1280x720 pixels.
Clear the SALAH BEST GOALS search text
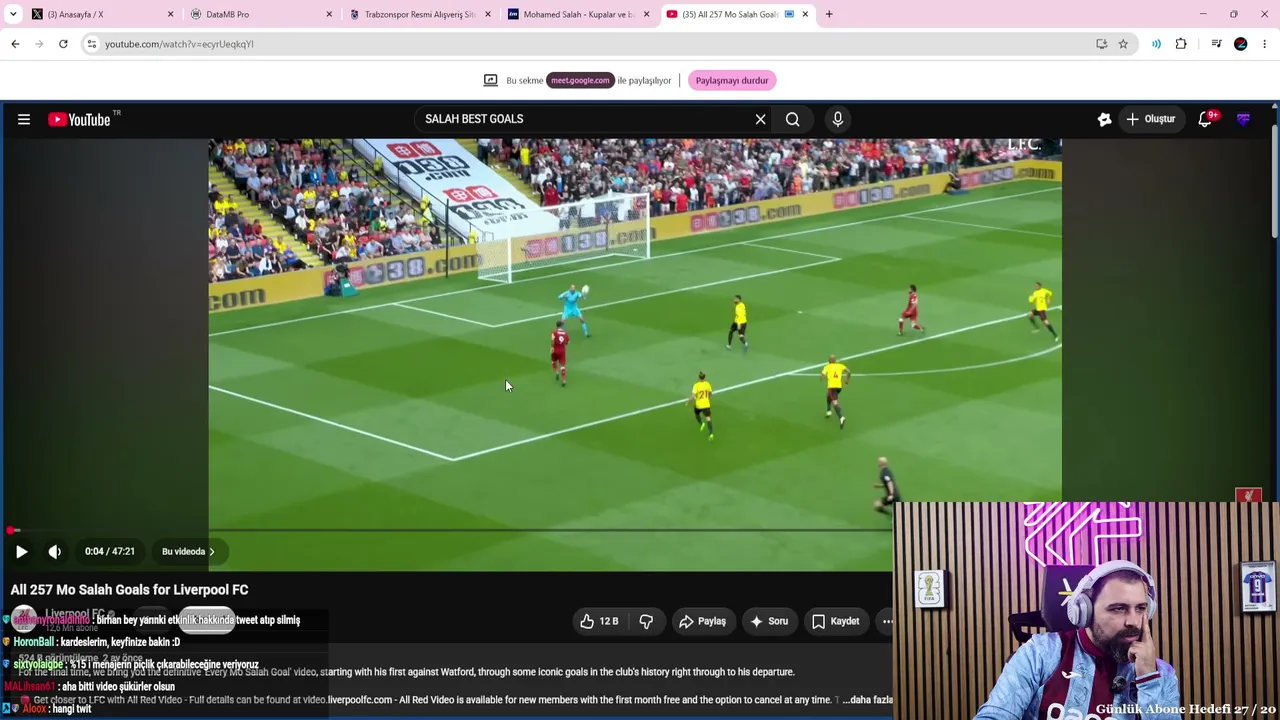click(x=760, y=119)
